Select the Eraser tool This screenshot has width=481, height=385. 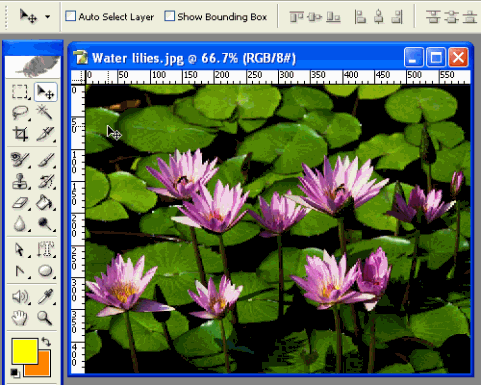(x=20, y=203)
